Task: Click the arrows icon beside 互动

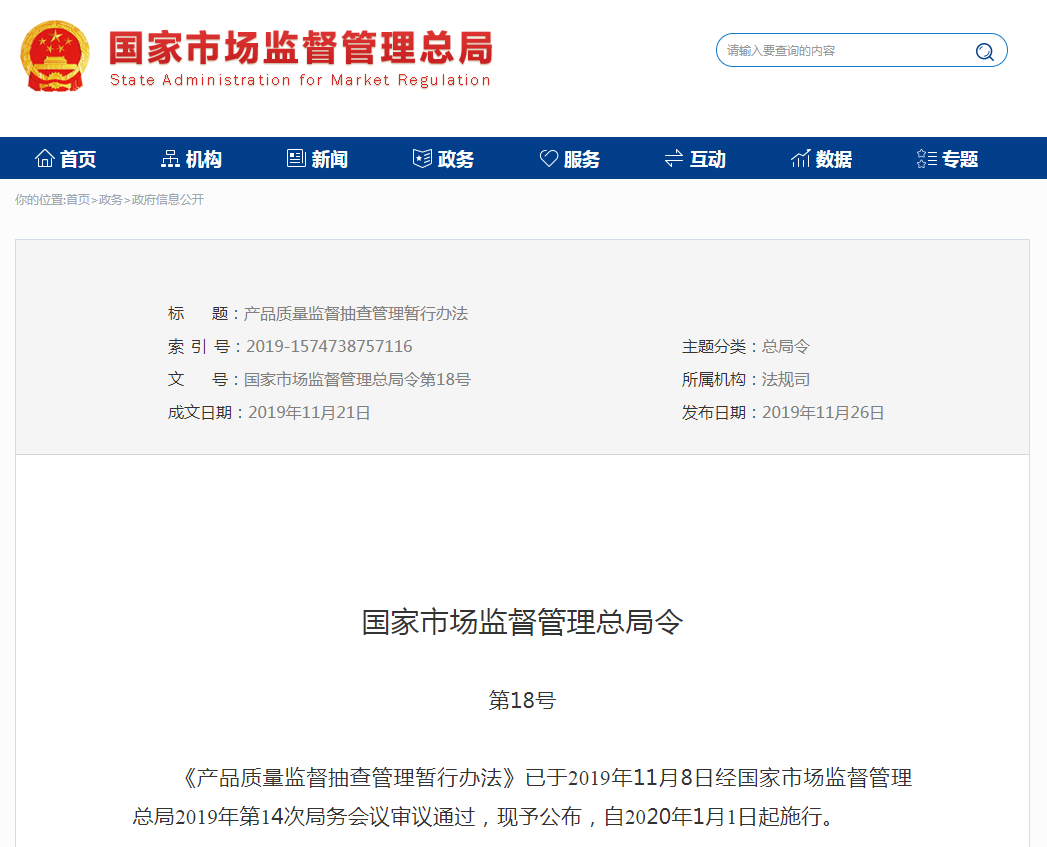Action: 674,158
